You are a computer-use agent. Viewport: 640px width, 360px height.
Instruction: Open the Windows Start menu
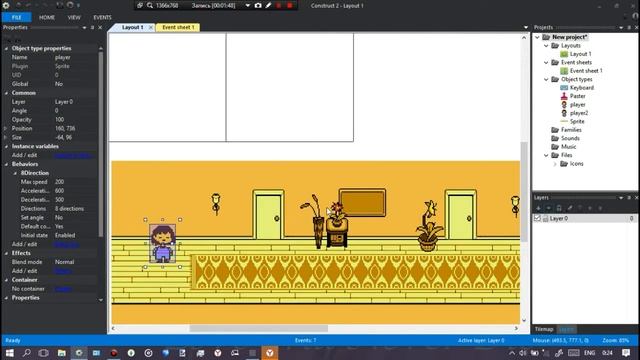point(9,353)
